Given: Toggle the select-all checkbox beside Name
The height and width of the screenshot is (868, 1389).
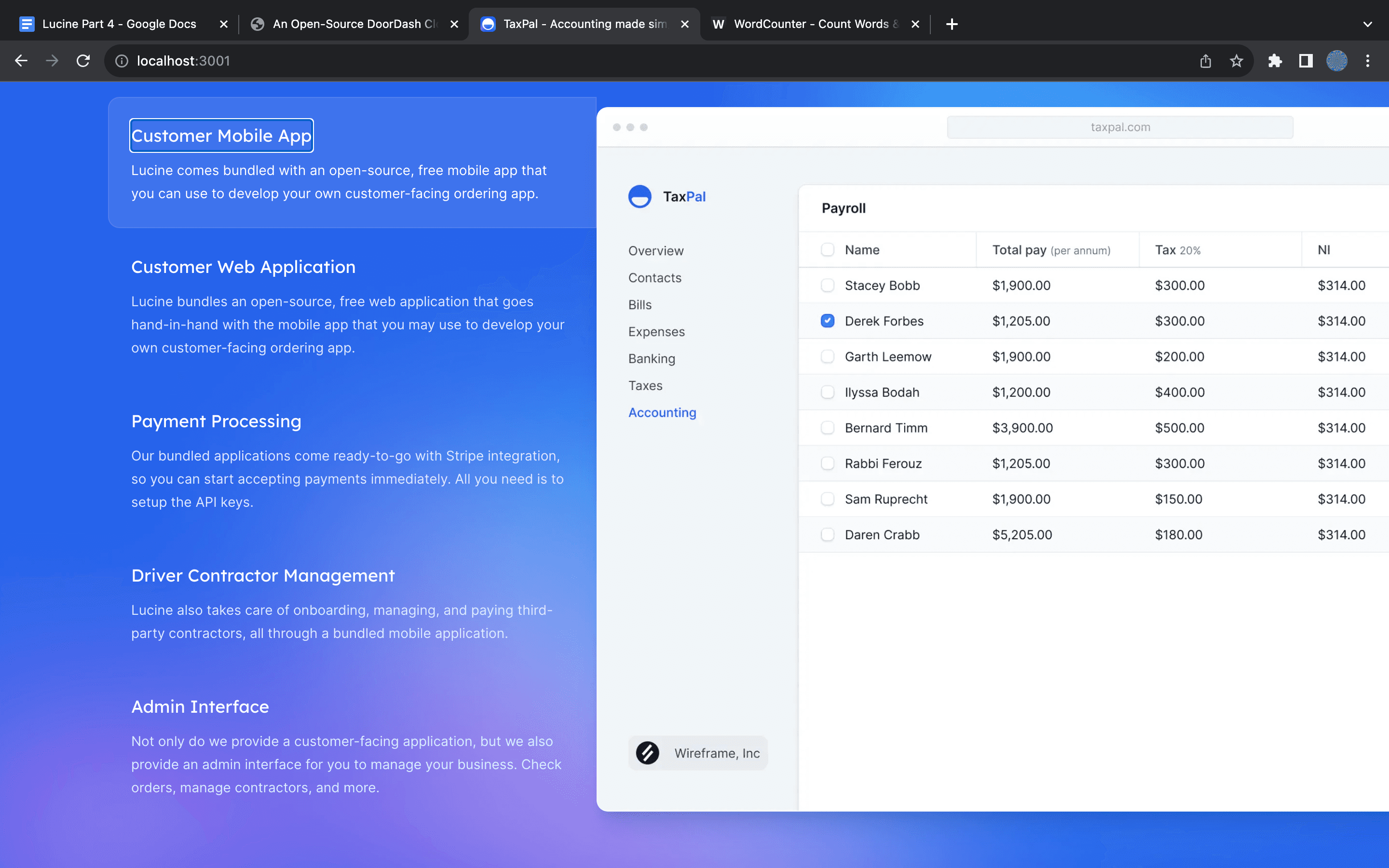Looking at the screenshot, I should click(827, 250).
